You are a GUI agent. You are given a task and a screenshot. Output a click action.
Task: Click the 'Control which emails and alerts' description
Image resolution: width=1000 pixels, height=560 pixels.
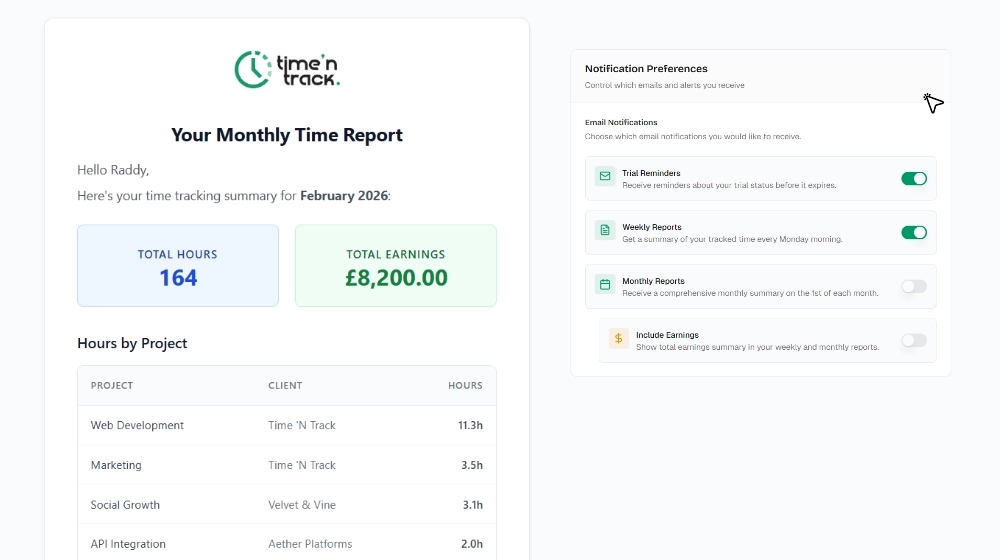coord(665,85)
